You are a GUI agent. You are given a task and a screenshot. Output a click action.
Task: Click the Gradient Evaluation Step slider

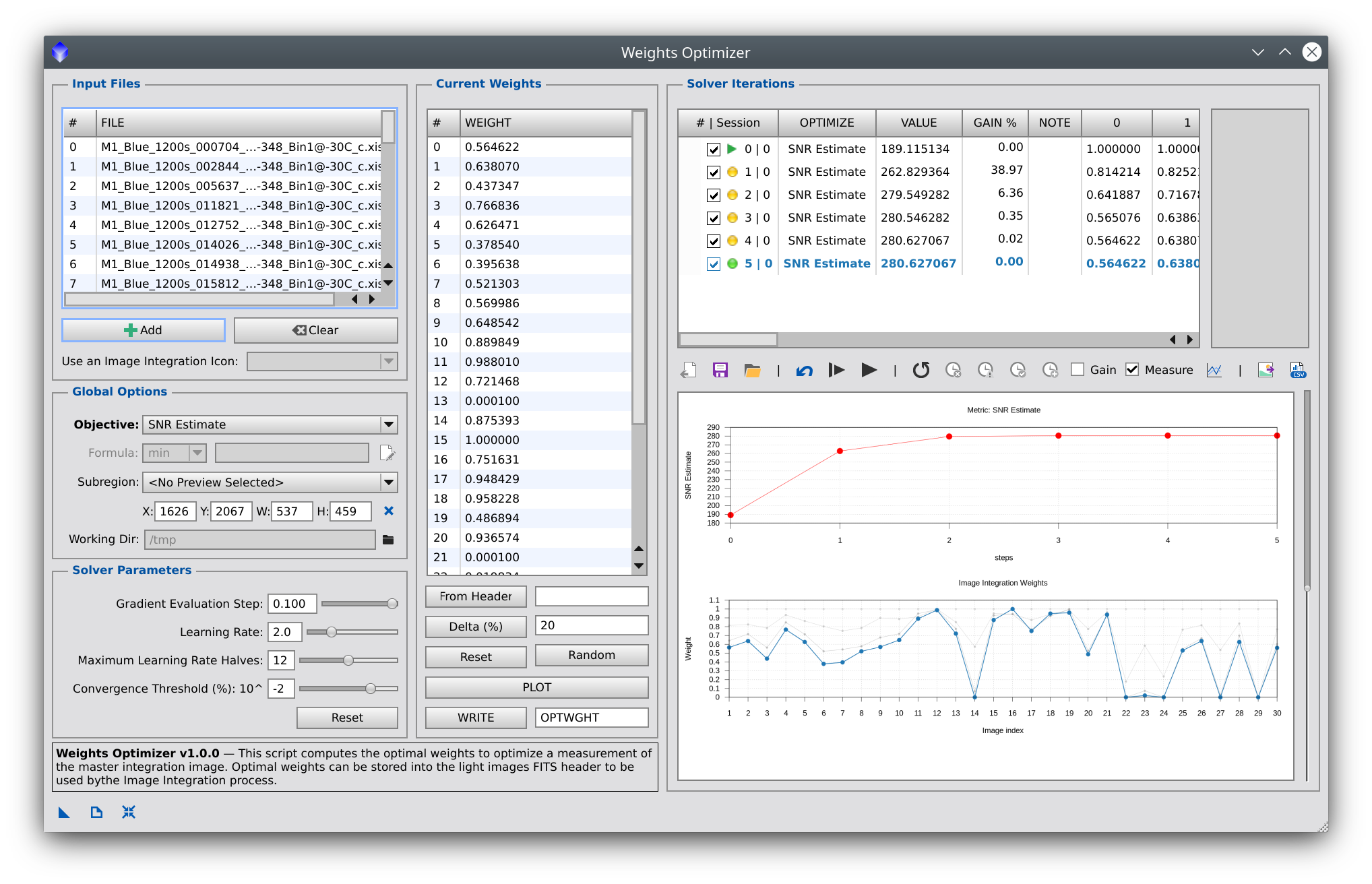point(360,604)
